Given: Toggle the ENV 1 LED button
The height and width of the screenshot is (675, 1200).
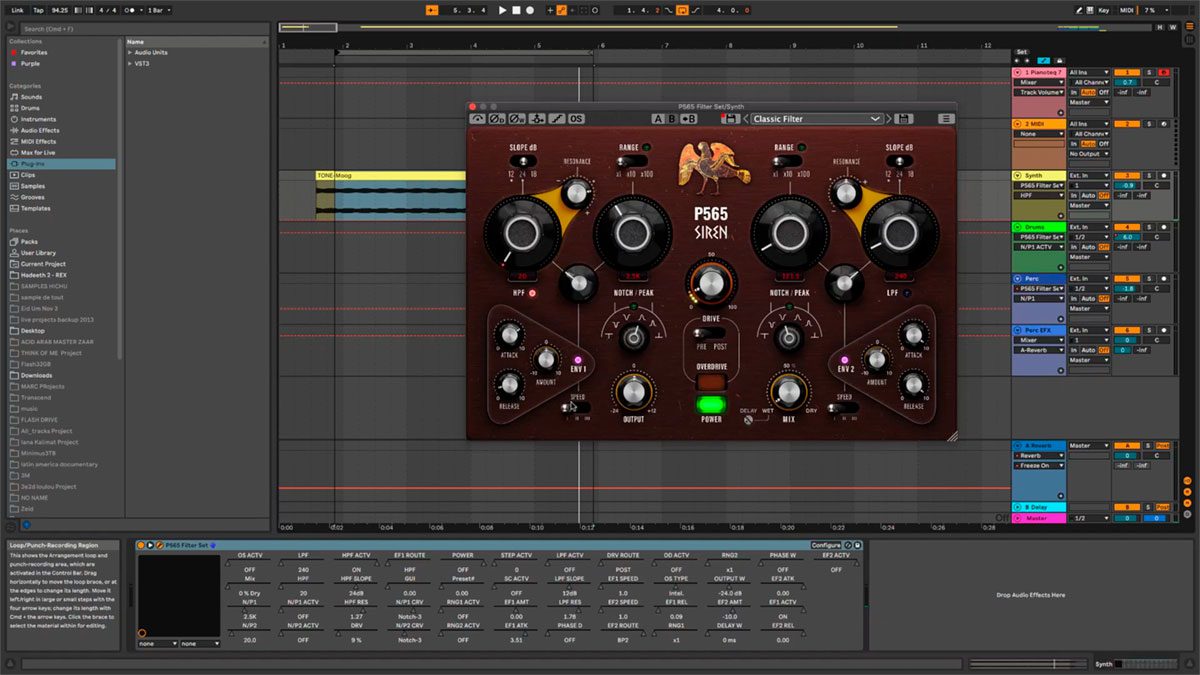Looking at the screenshot, I should tap(577, 360).
